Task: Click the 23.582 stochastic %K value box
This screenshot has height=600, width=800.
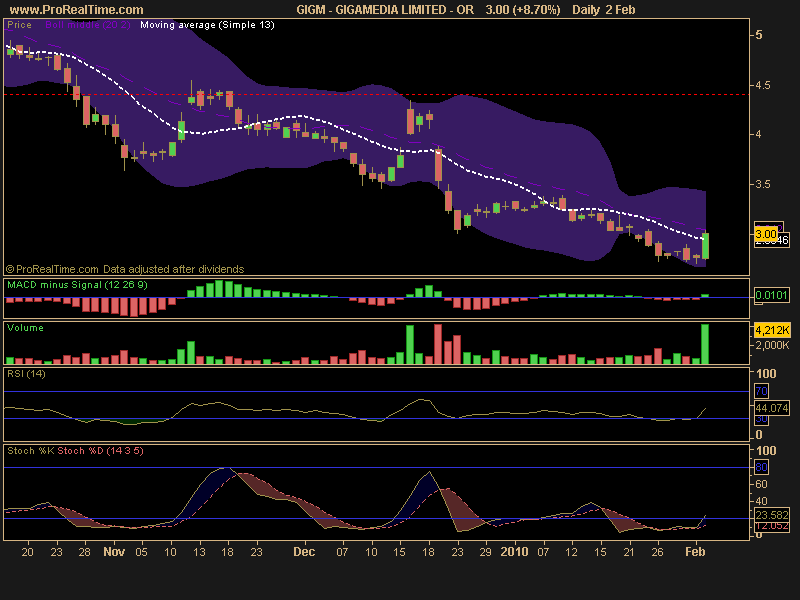Action: [x=771, y=515]
